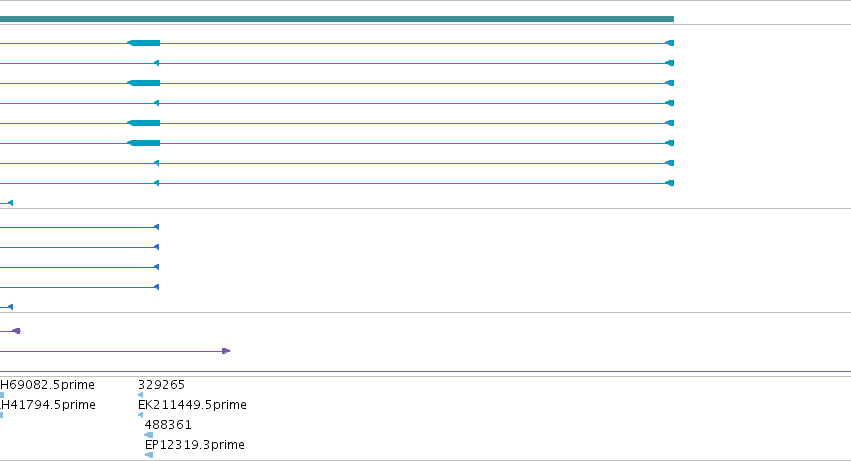
Task: Select the thick teal gene bar at top
Action: tap(336, 19)
